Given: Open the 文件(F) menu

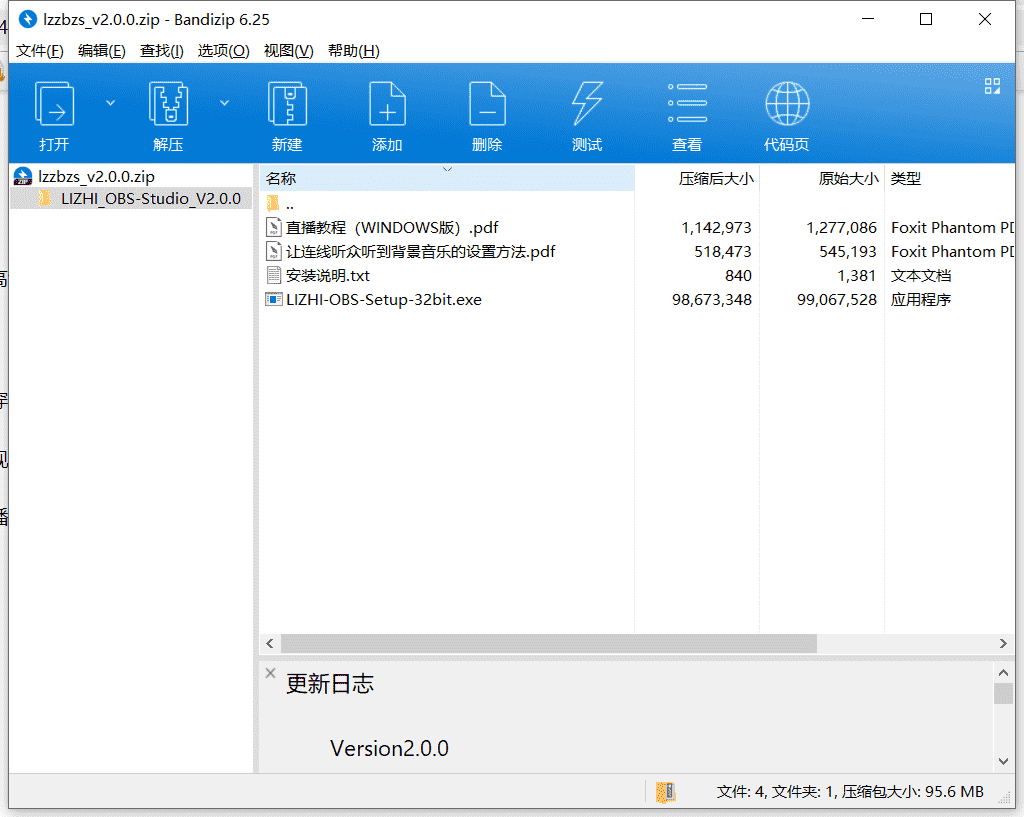Looking at the screenshot, I should tap(40, 51).
